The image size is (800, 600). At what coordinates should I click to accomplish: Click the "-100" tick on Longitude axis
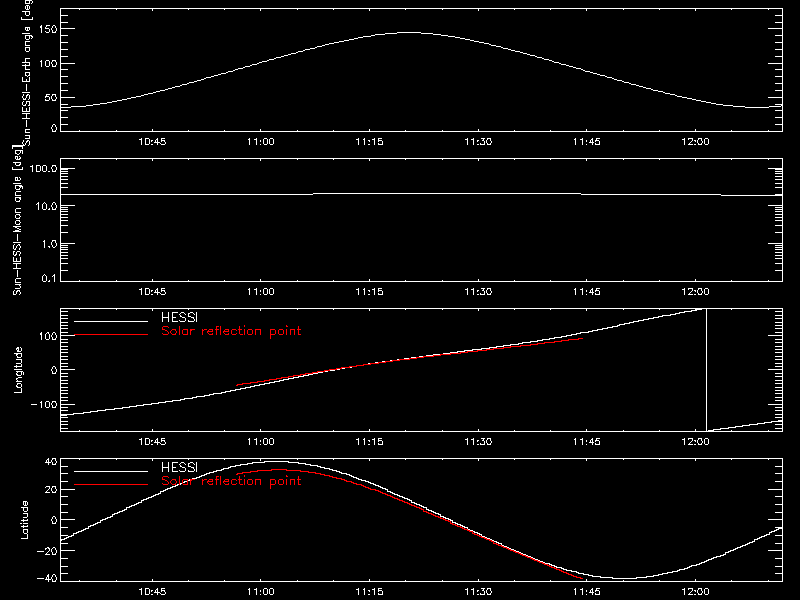tap(44, 405)
